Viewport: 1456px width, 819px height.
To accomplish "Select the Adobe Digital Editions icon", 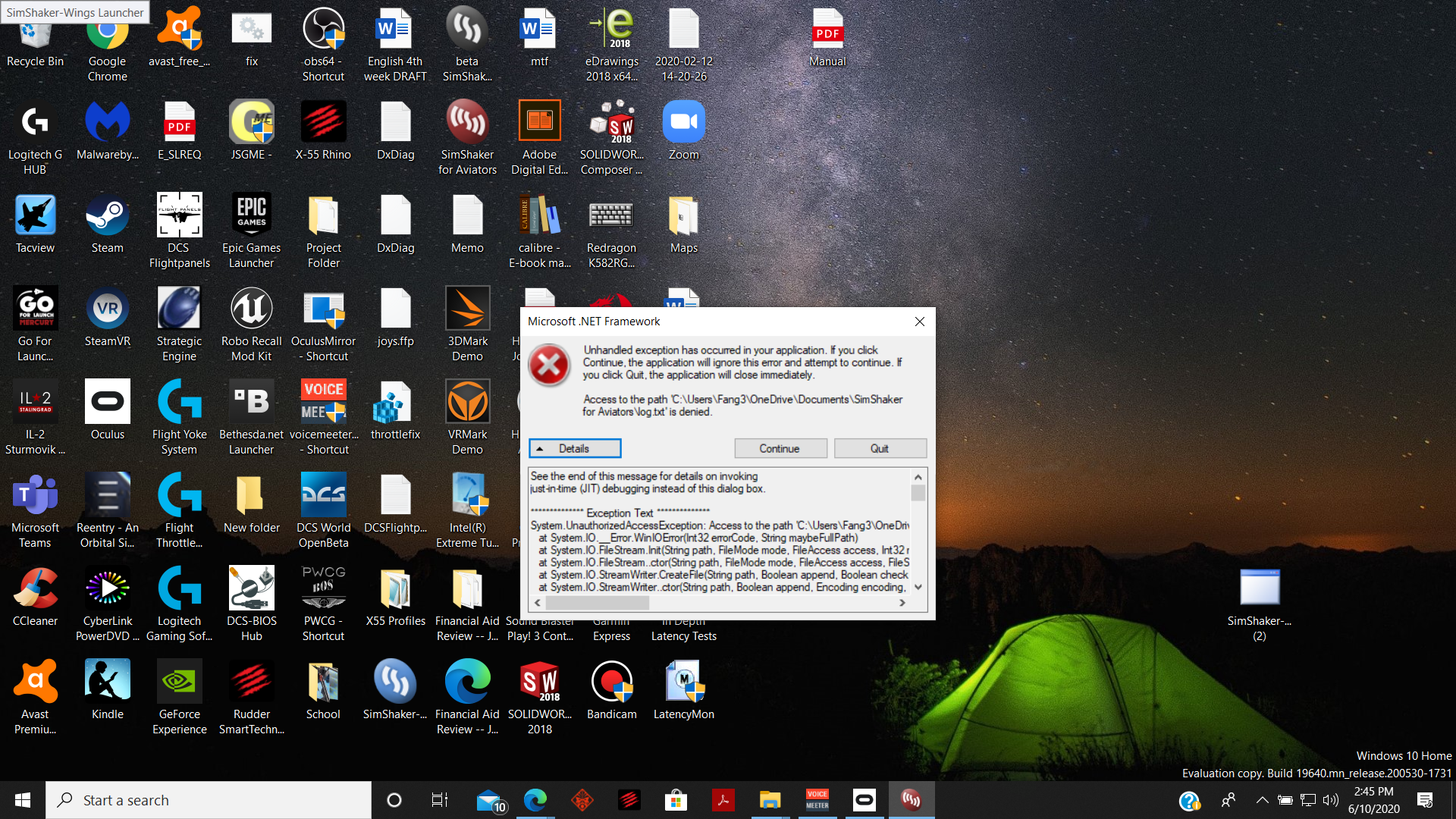I will tap(539, 139).
